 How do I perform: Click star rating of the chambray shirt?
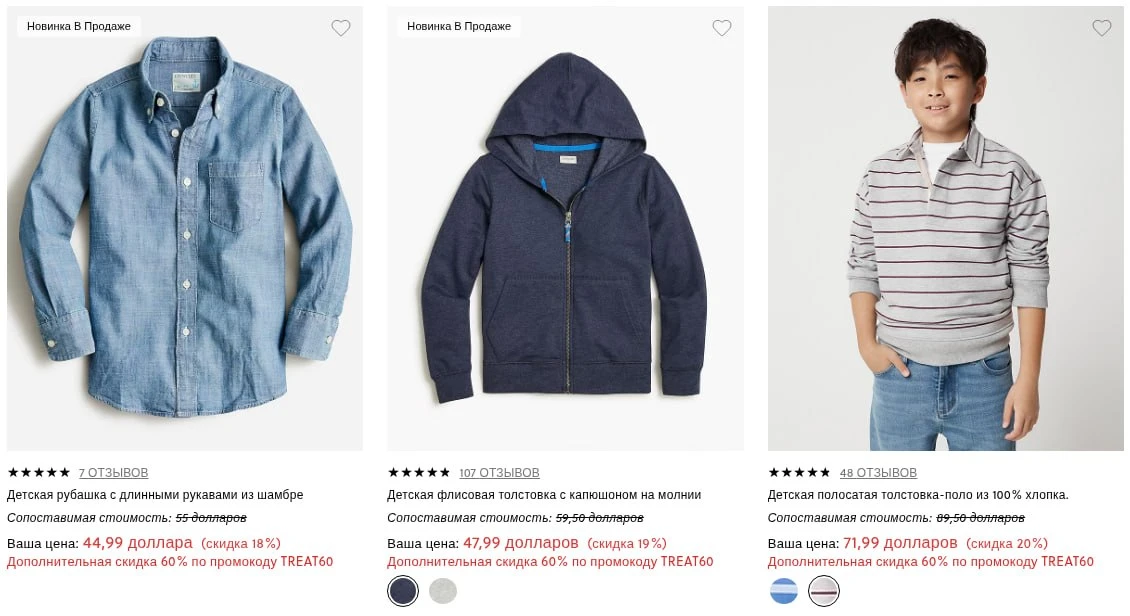(39, 473)
